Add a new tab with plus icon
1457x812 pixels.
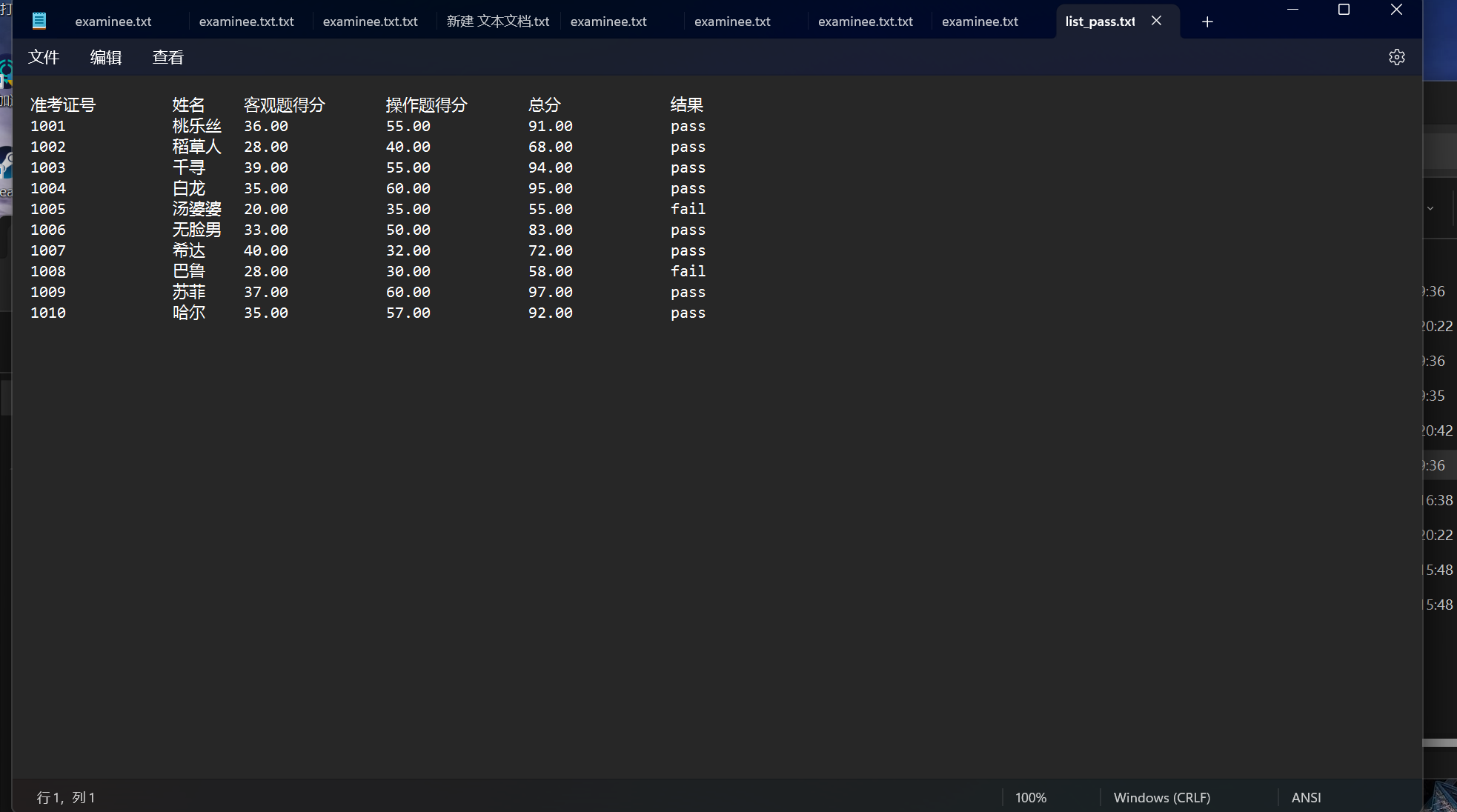1207,21
